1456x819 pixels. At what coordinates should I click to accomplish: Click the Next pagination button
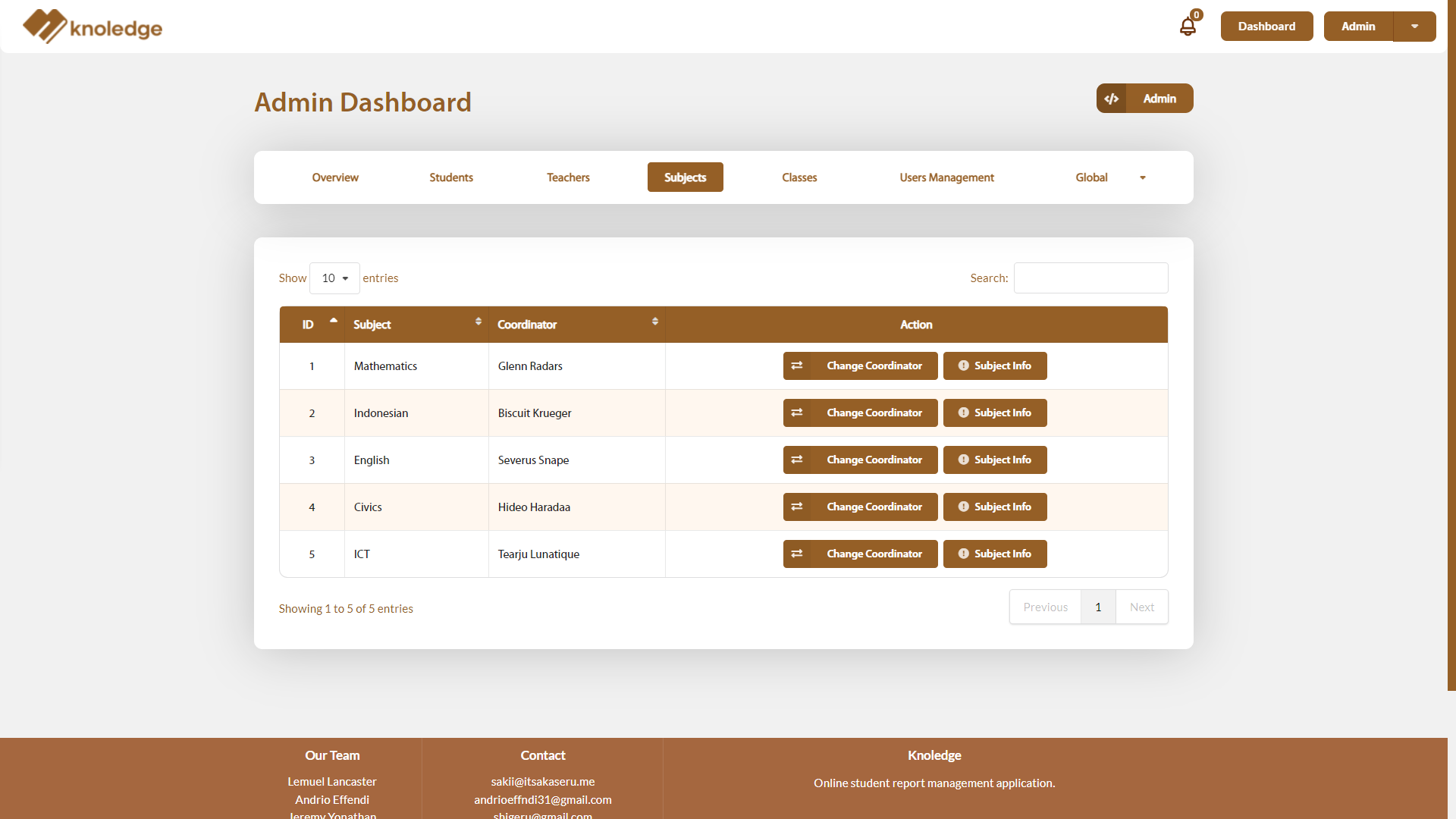[1141, 607]
